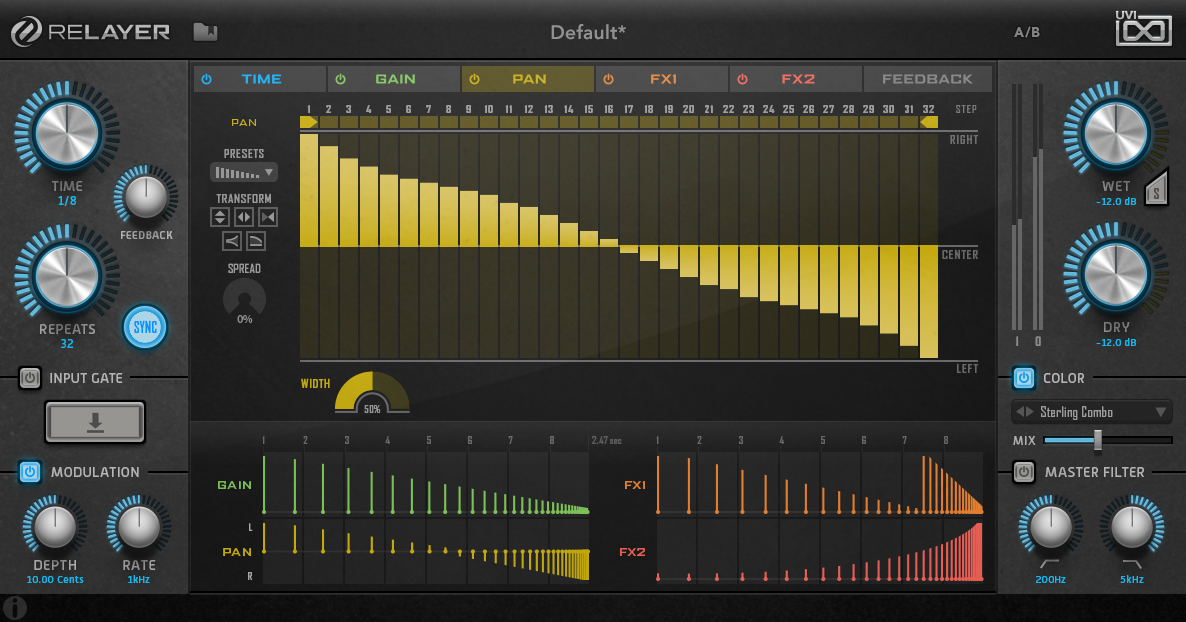1186x622 pixels.
Task: Switch to the GAIN tab
Action: pos(395,79)
